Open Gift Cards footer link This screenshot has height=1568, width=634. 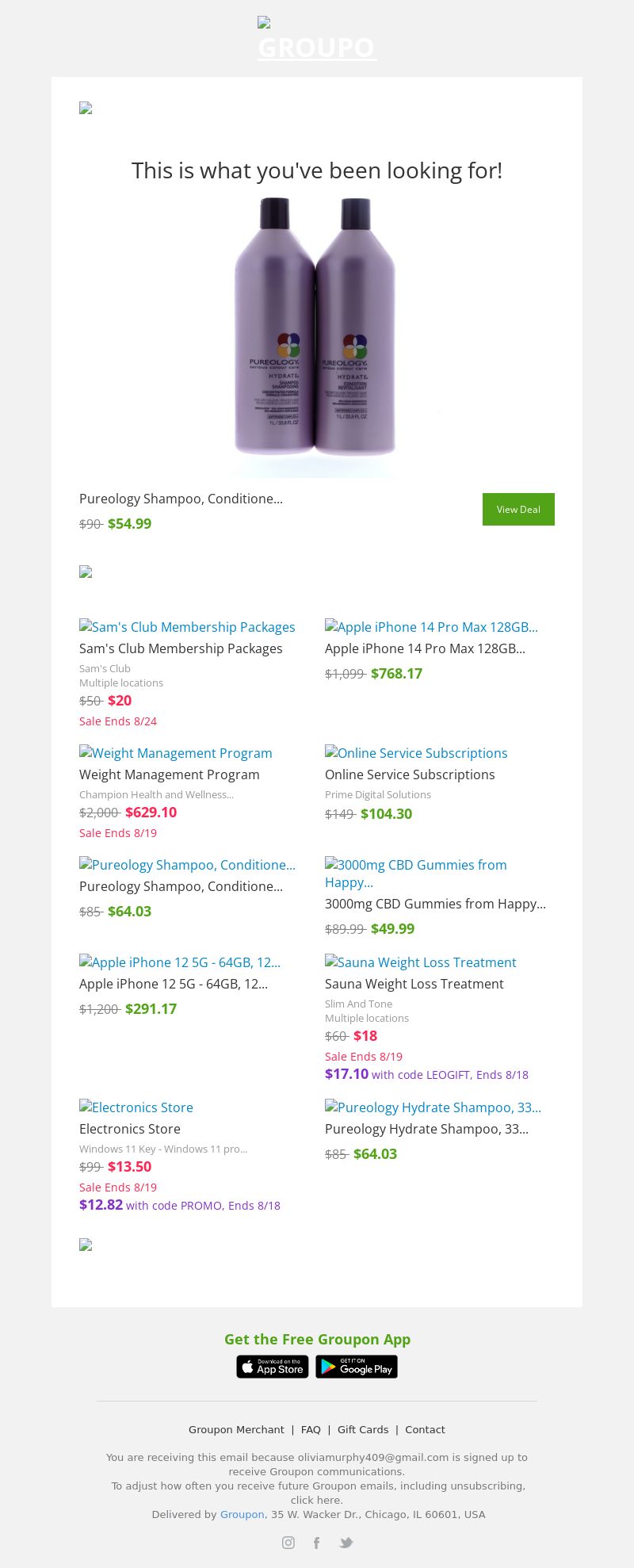tap(363, 1429)
